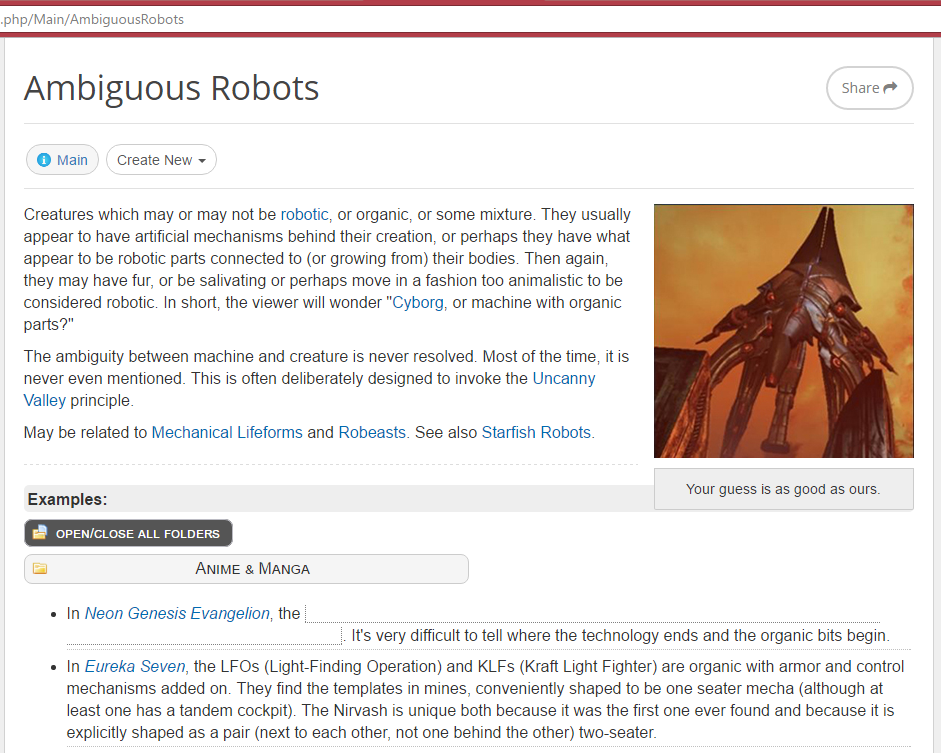Reveal the hidden spoiler text after Evangelion
Screen dimensions: 941x753
tap(593, 614)
